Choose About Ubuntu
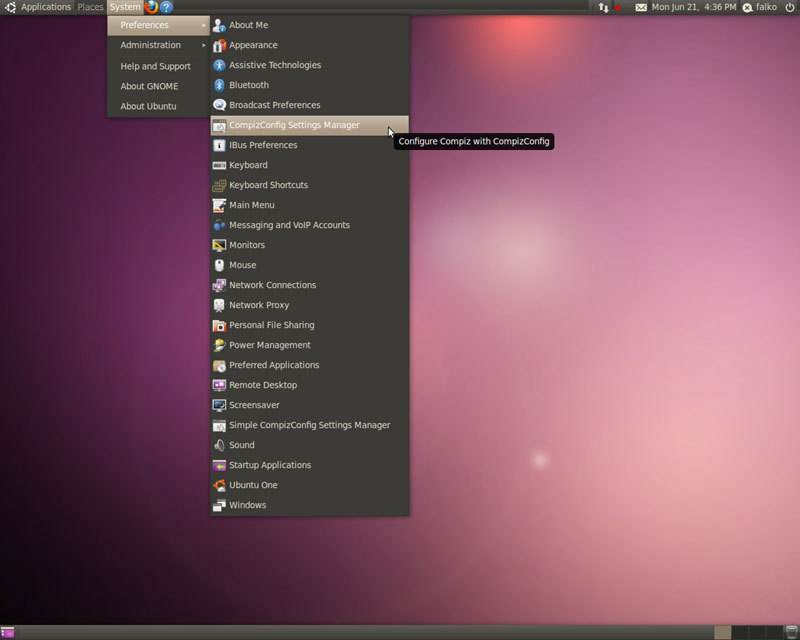800x640 pixels. click(x=159, y=106)
